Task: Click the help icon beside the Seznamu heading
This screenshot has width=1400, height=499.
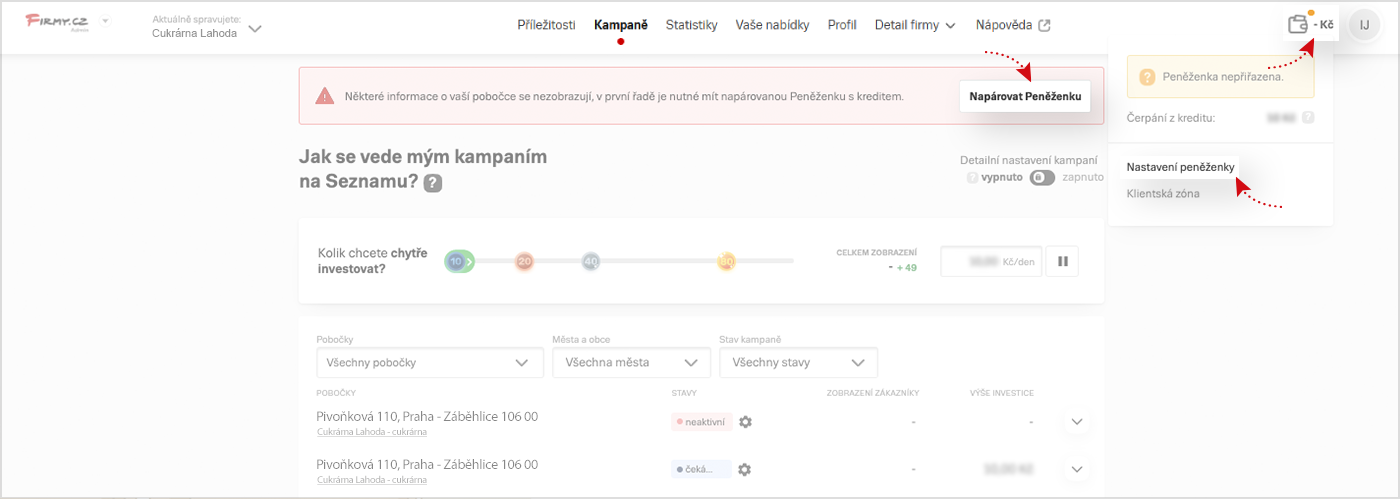Action: click(433, 183)
